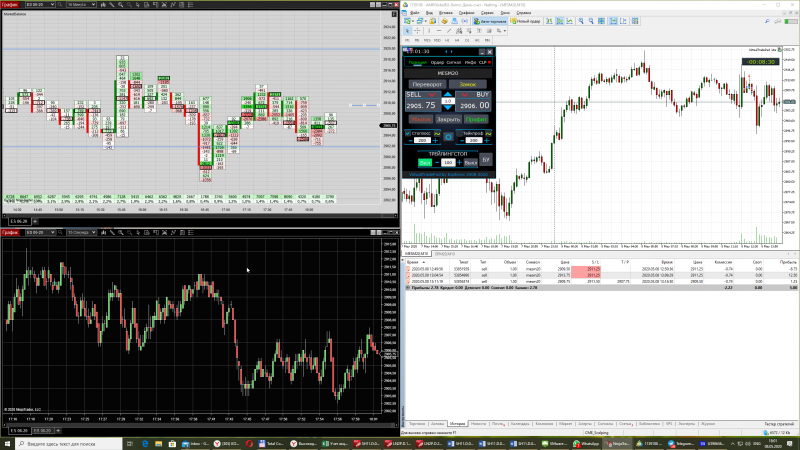This screenshot has height=450, width=800.
Task: Open the История tab in MetaTrader terminal
Action: pos(457,424)
